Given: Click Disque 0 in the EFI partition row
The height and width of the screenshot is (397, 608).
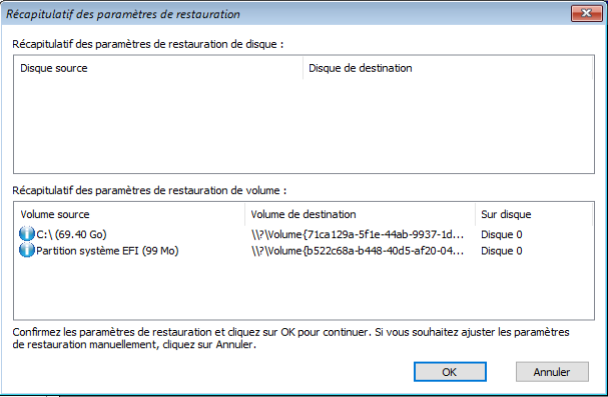Looking at the screenshot, I should coord(501,250).
